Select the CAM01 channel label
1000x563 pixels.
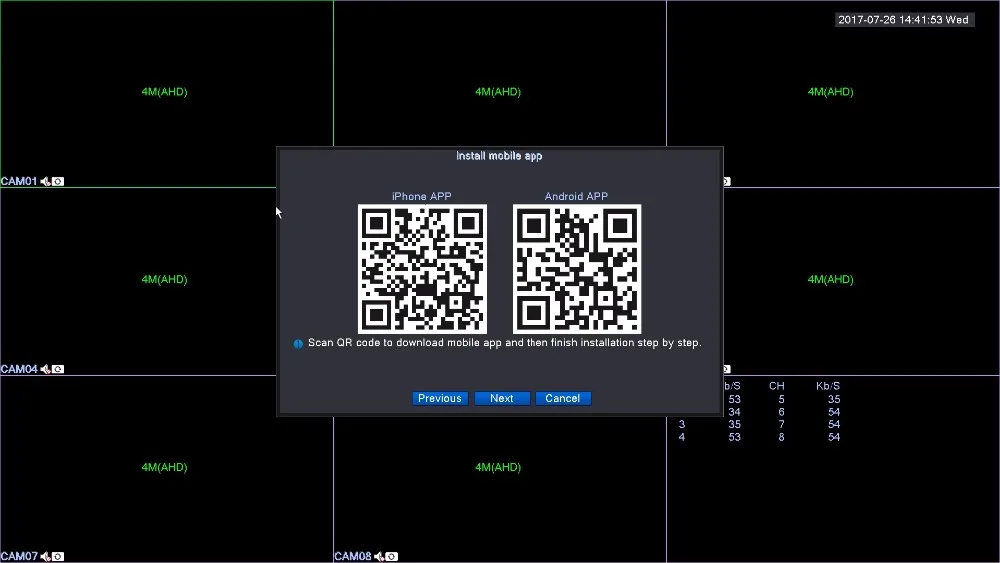19,182
